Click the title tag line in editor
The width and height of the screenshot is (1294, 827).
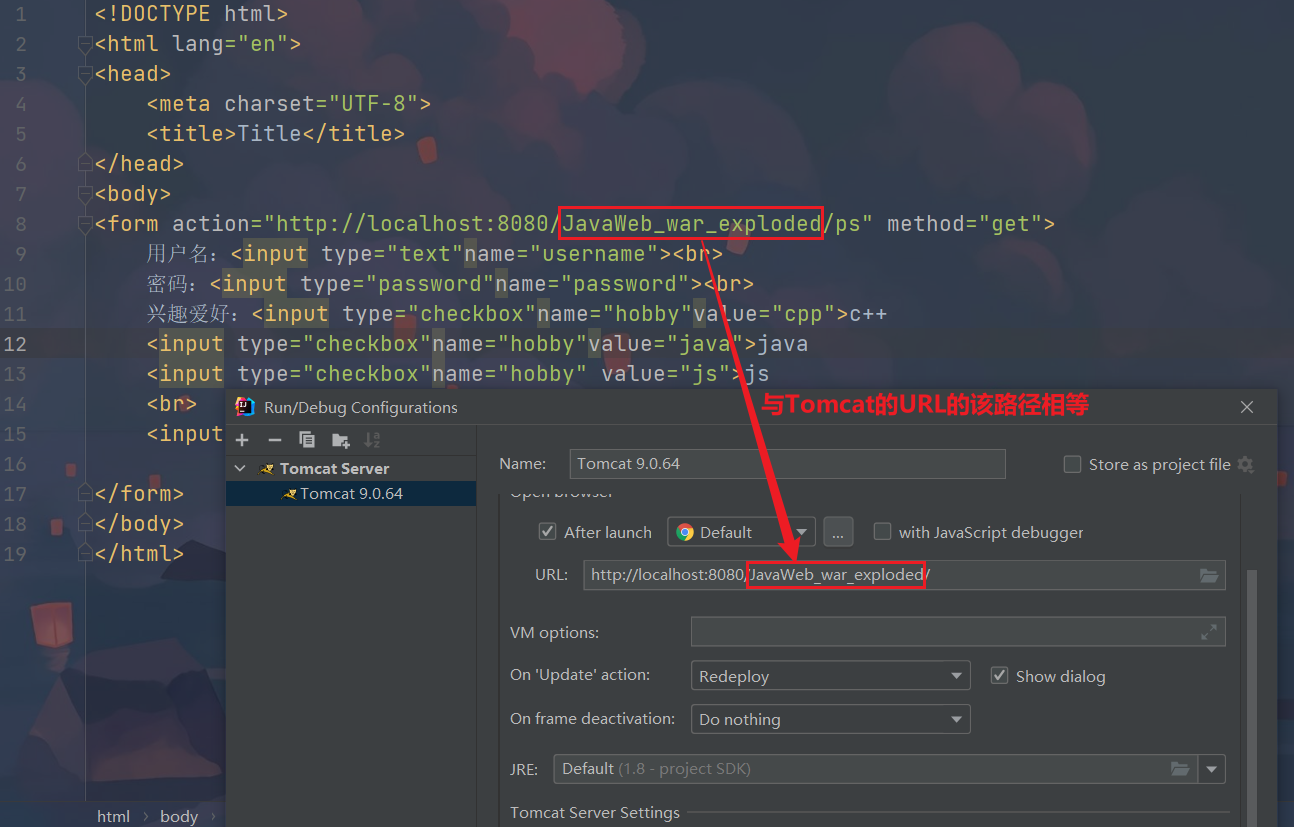pyautogui.click(x=275, y=134)
